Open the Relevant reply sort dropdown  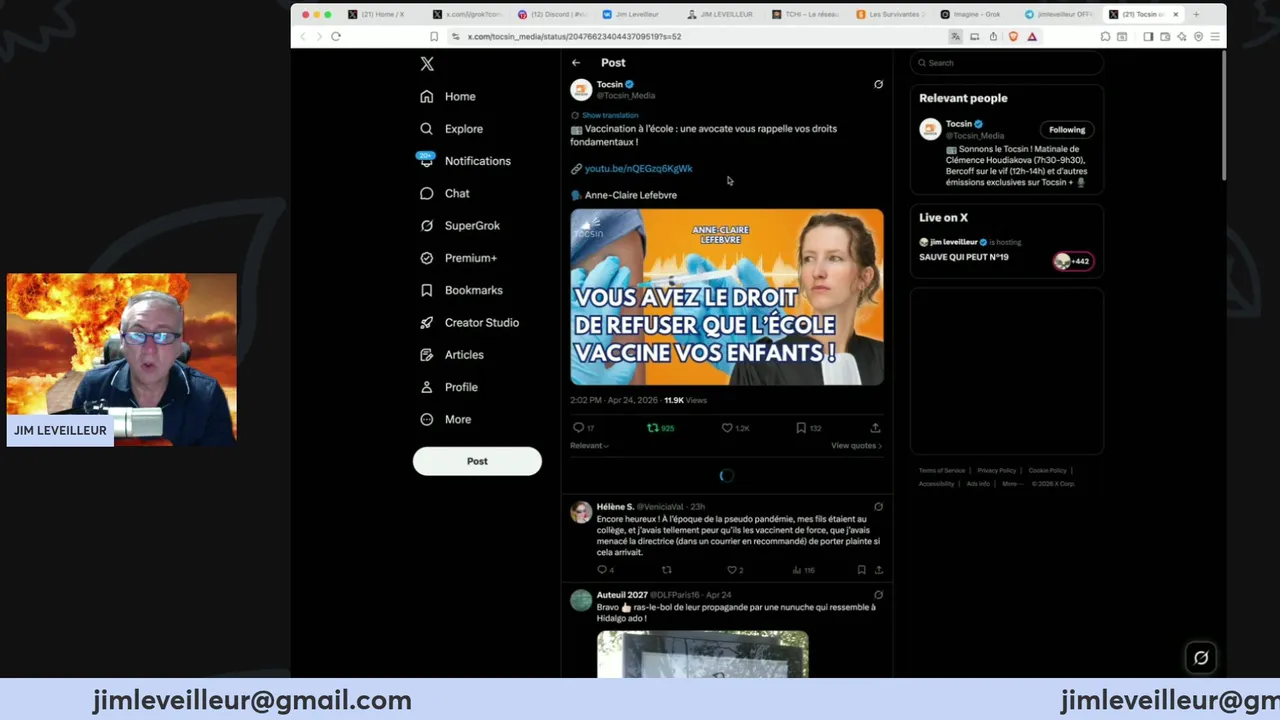[589, 446]
